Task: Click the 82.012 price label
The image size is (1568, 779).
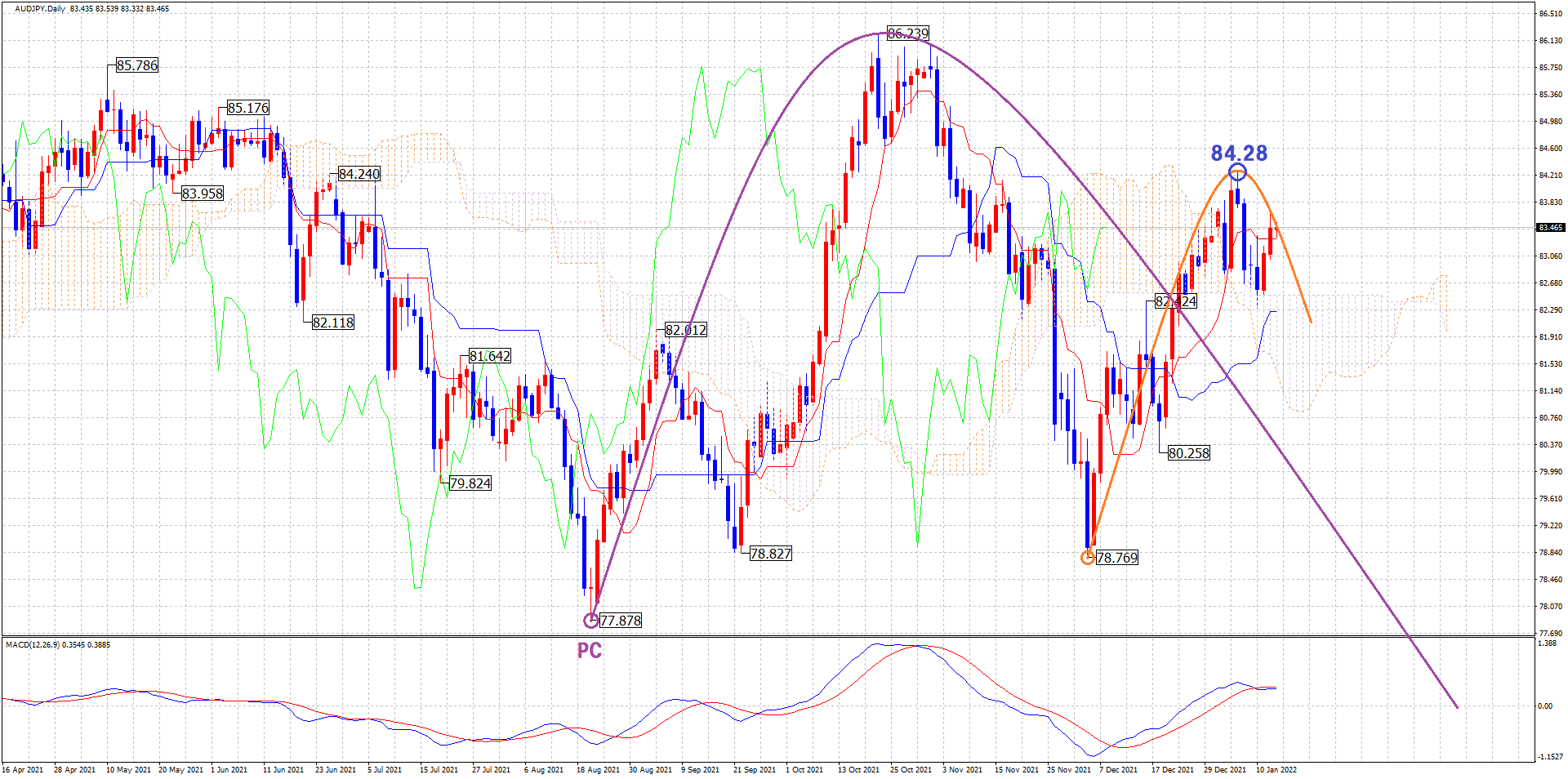Action: coord(686,330)
